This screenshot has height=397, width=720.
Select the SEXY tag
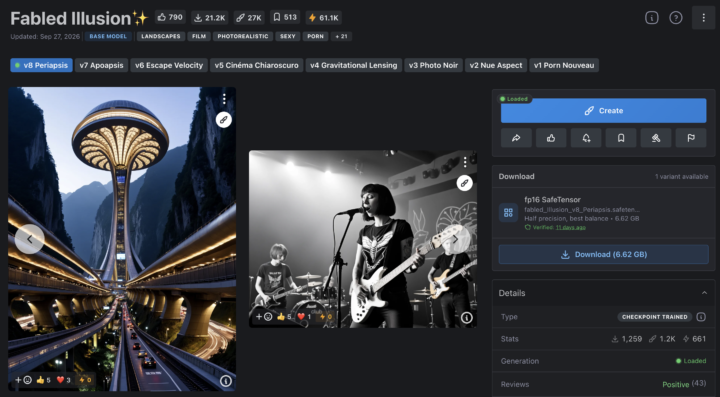(287, 36)
